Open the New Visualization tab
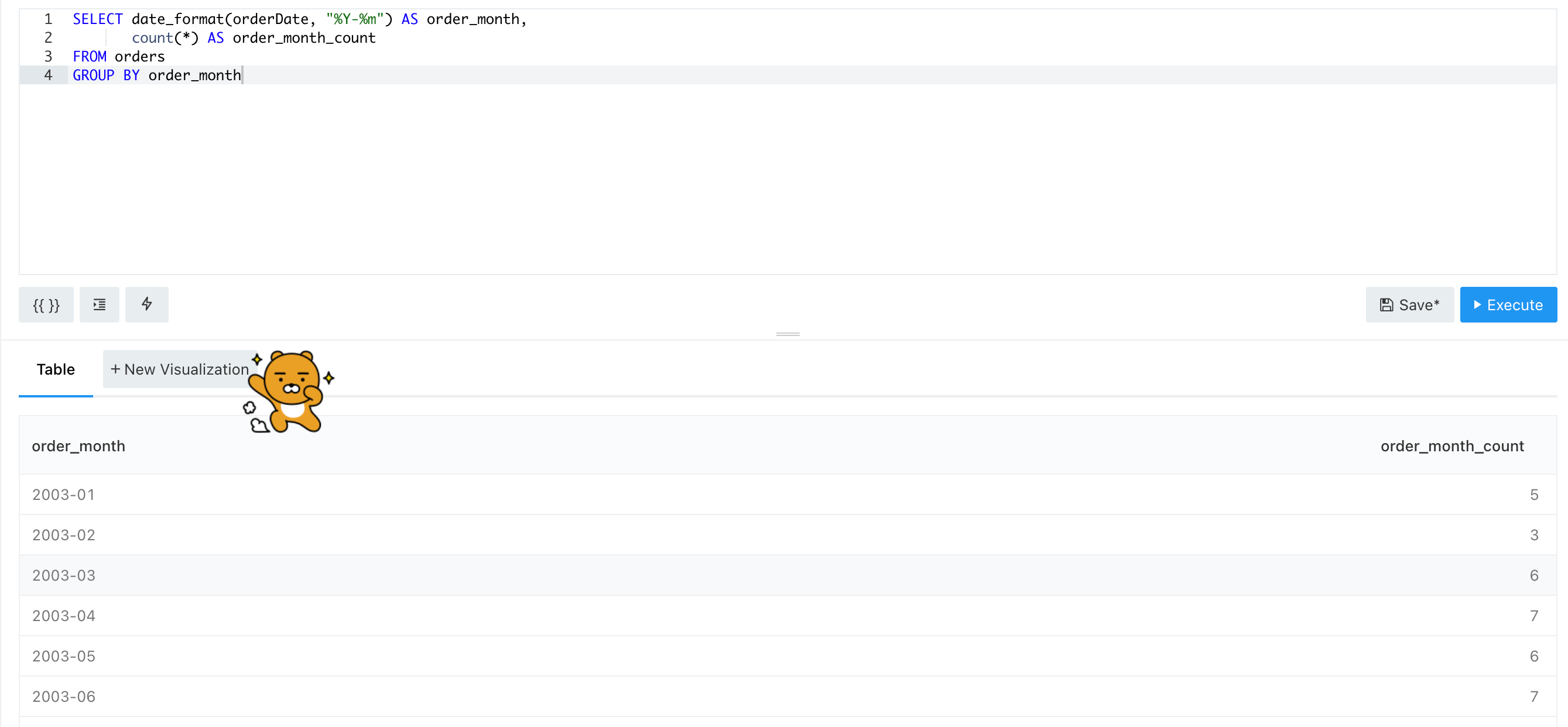 coord(179,369)
